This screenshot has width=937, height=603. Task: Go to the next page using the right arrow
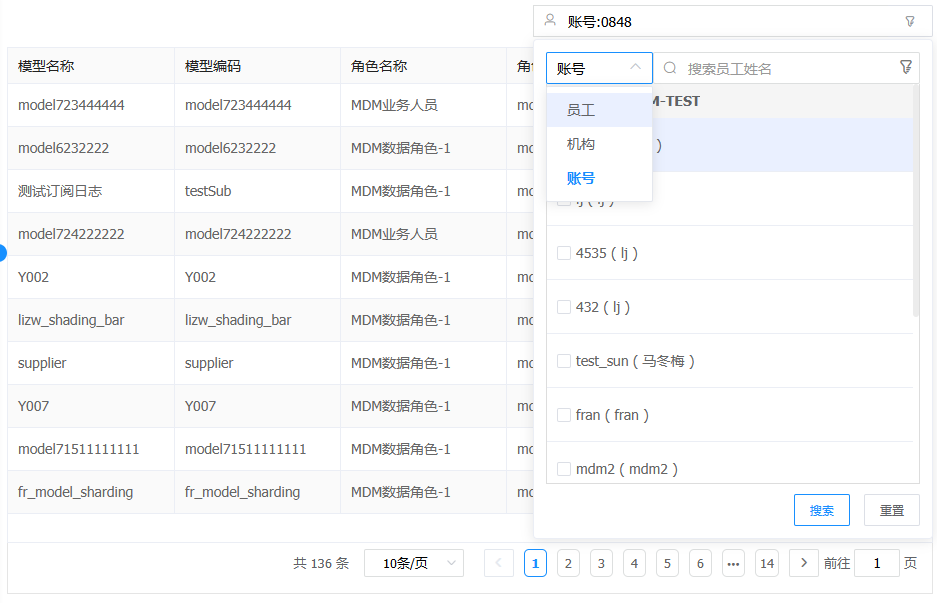point(803,563)
